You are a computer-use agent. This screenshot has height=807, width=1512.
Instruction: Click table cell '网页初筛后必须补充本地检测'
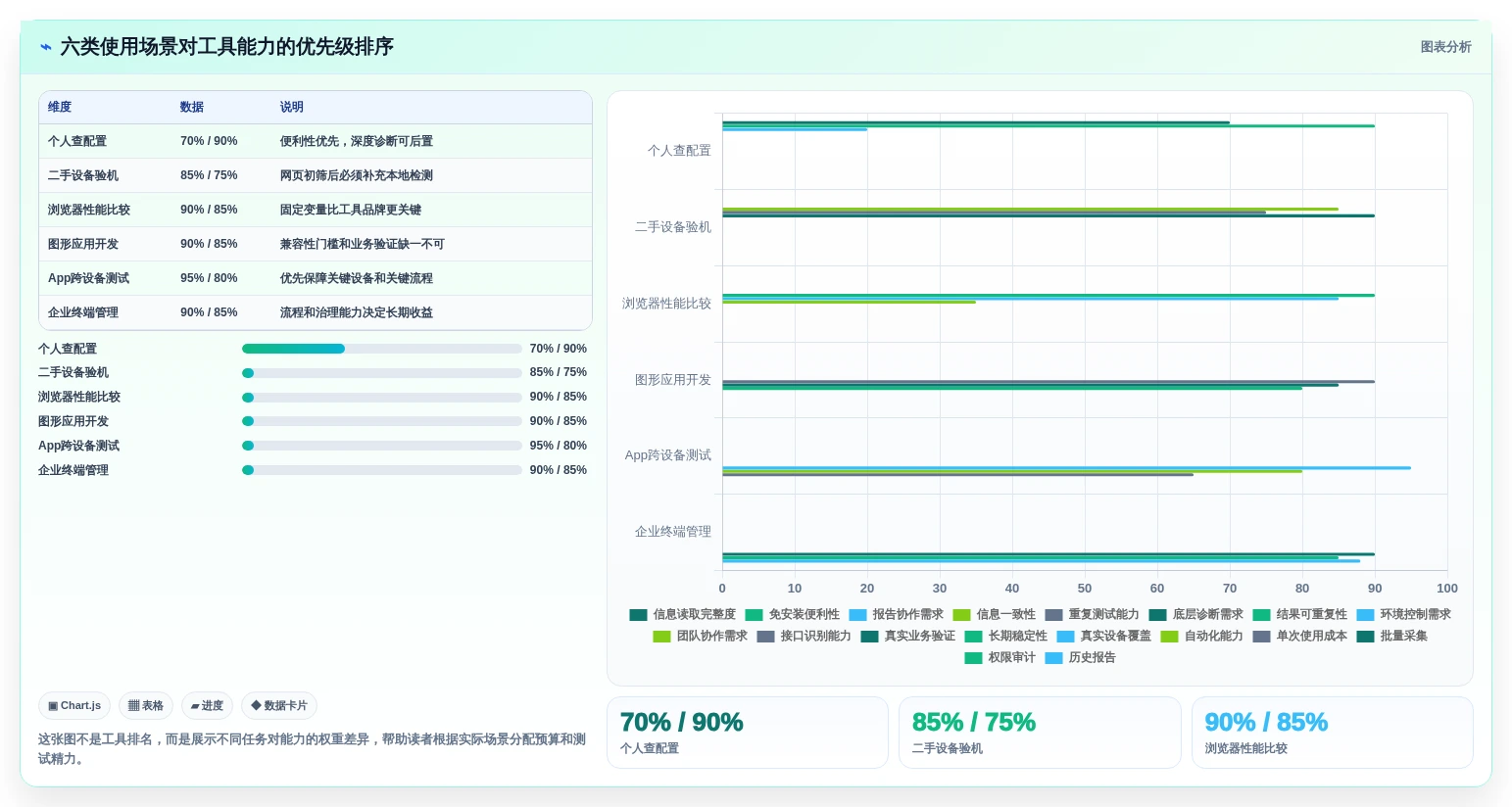(x=357, y=175)
